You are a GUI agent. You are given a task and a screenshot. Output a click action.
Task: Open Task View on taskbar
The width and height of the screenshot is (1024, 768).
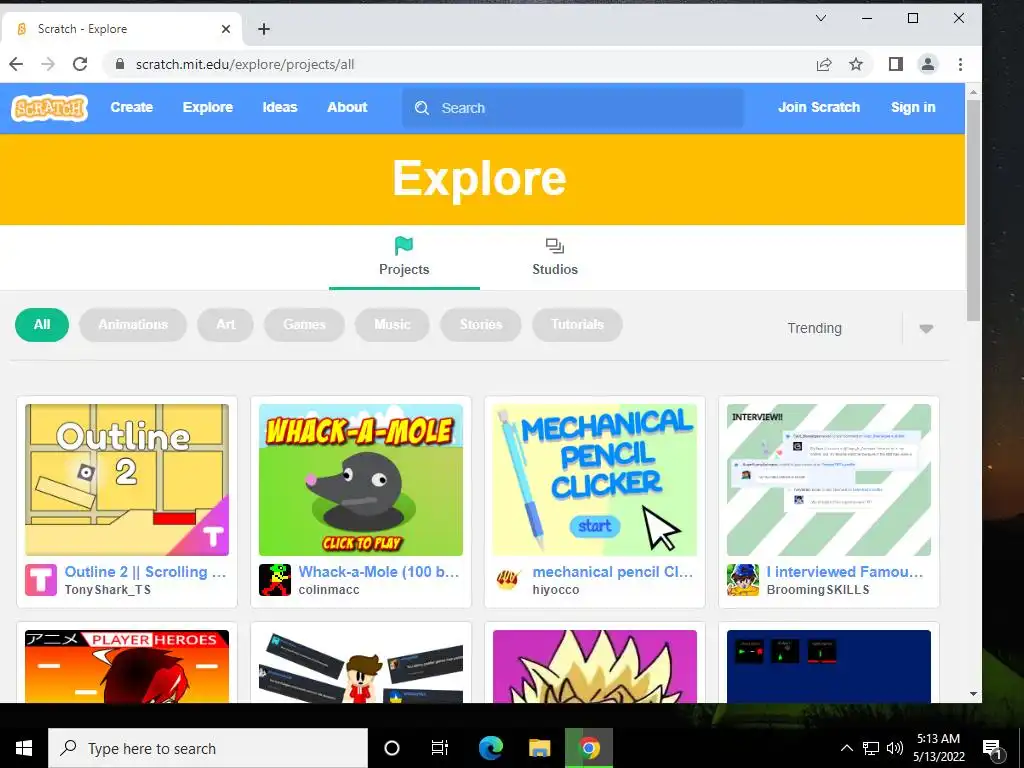coord(440,748)
